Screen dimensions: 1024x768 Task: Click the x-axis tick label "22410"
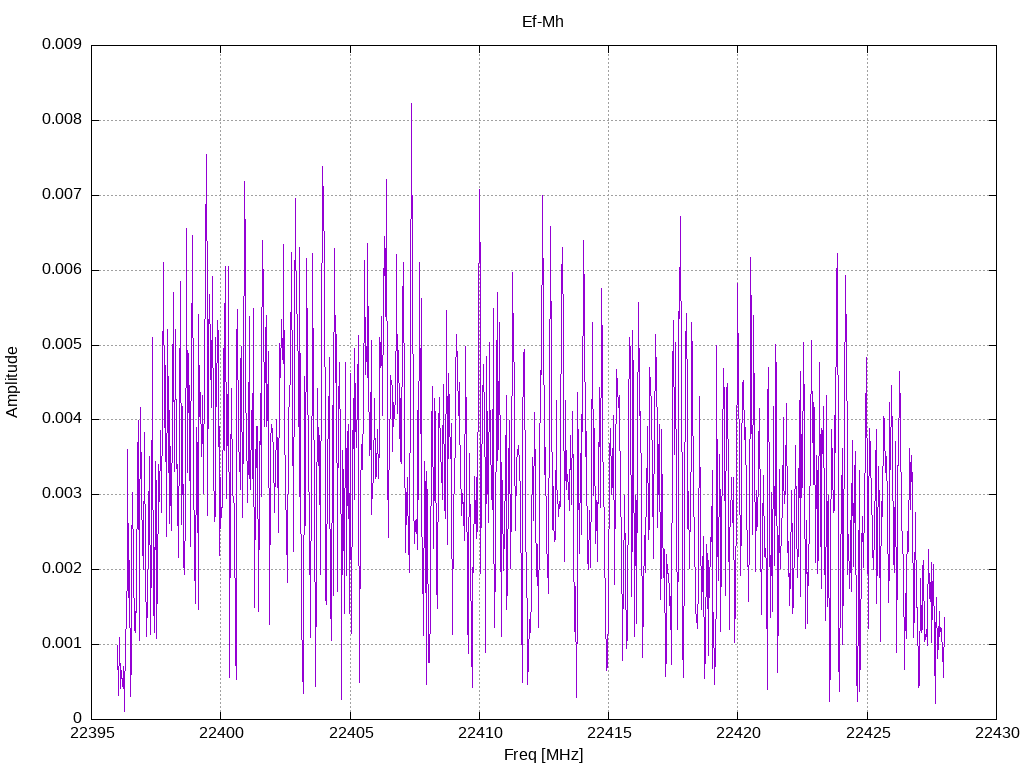point(479,733)
